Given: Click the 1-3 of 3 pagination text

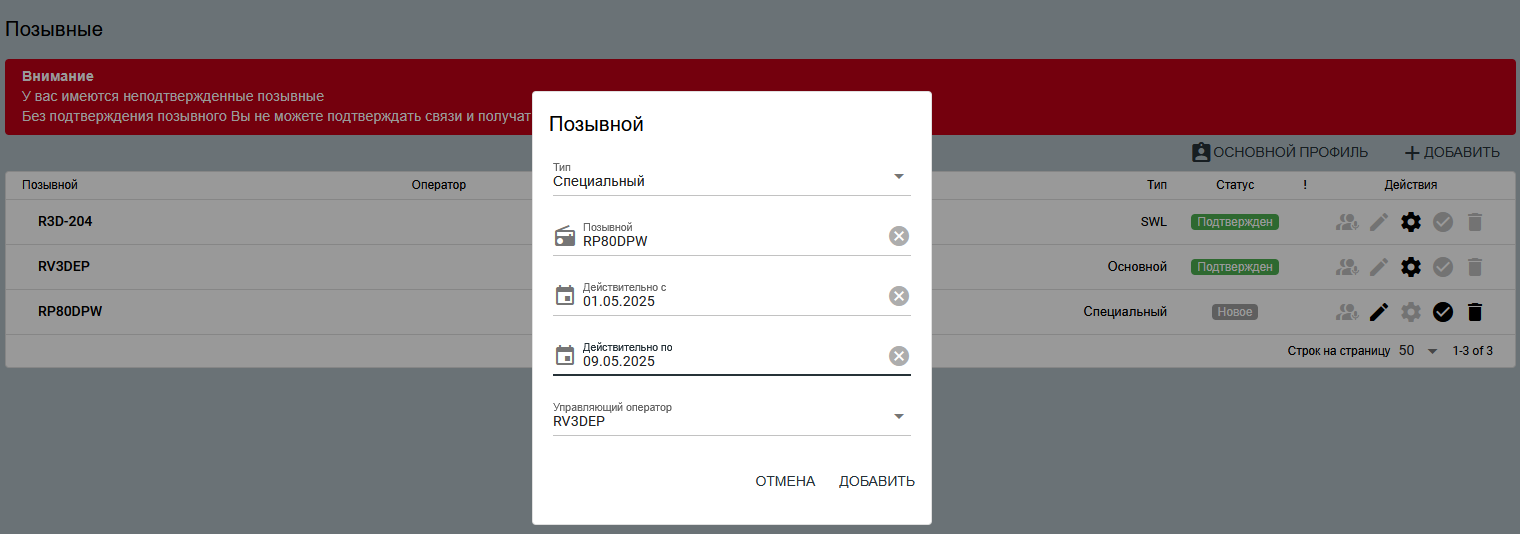Looking at the screenshot, I should [1473, 351].
